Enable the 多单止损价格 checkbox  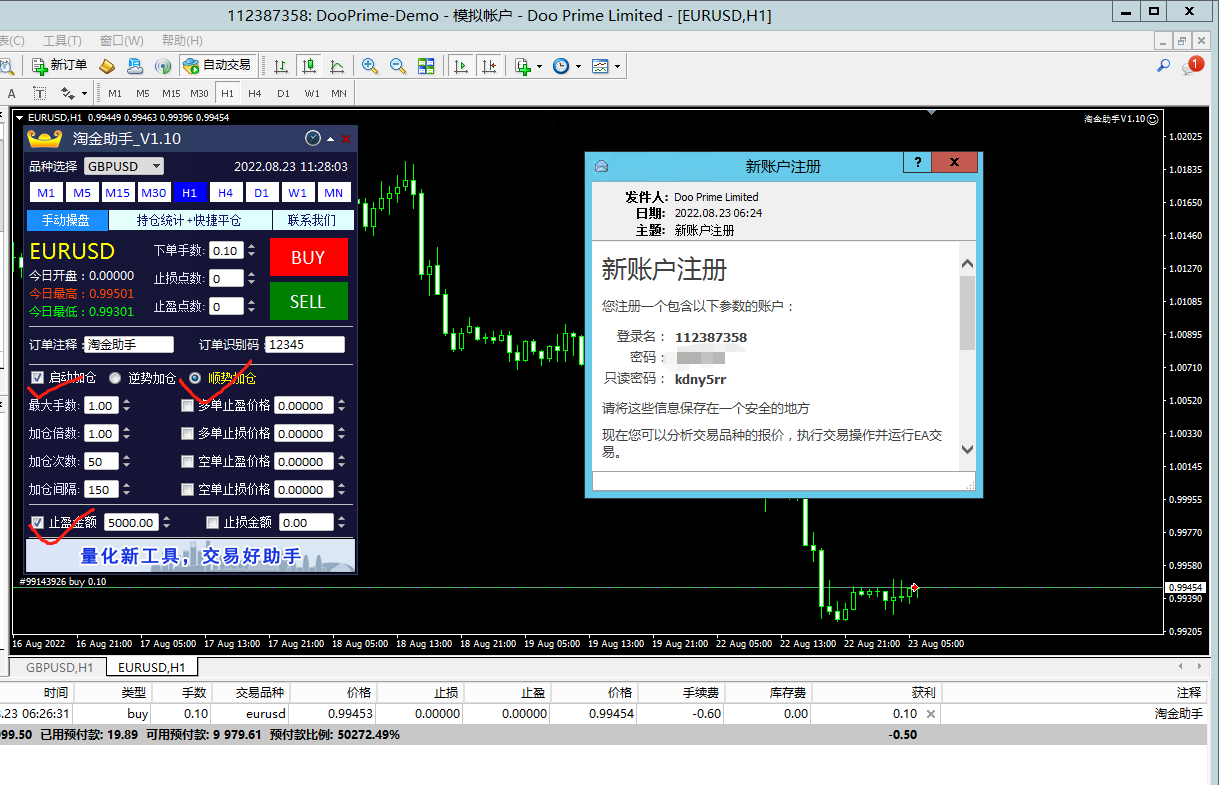[x=187, y=434]
